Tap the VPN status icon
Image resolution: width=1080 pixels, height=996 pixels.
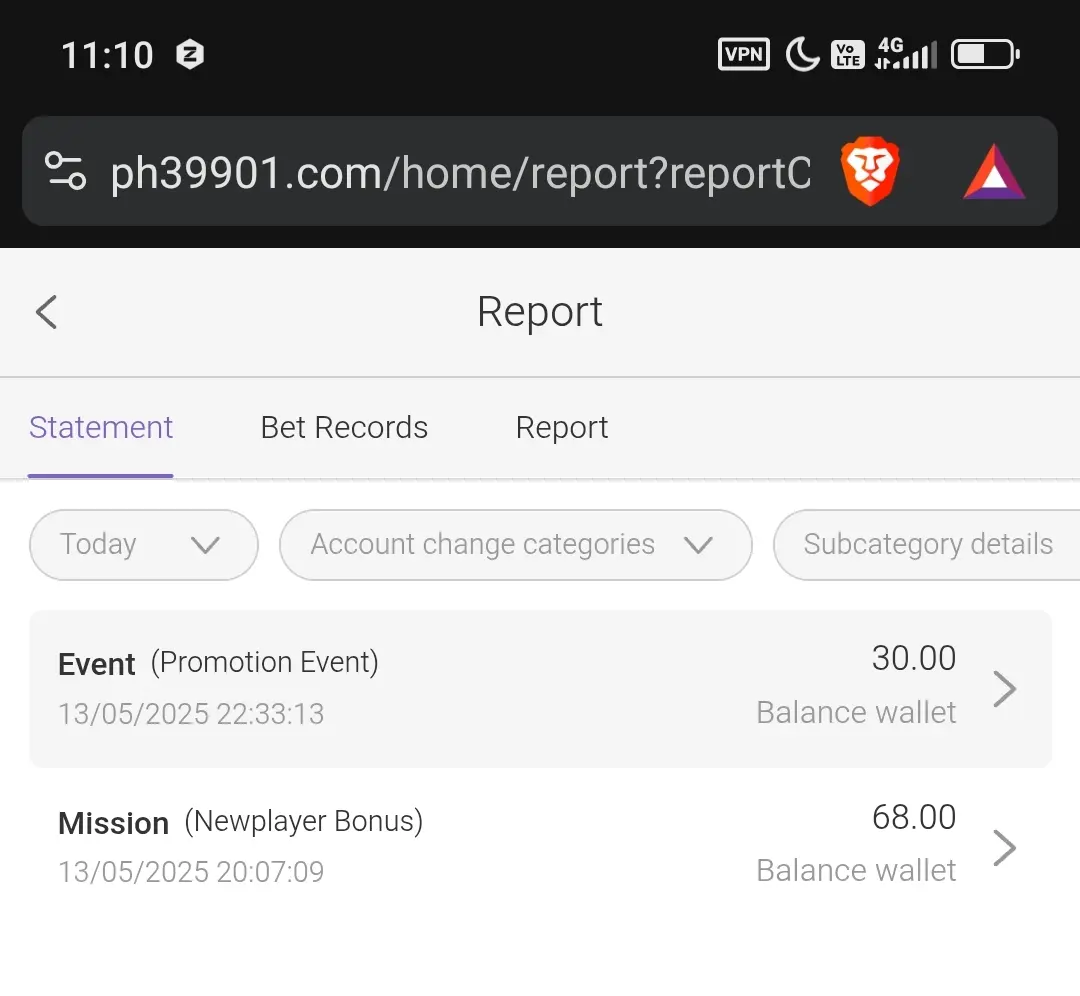pos(744,54)
